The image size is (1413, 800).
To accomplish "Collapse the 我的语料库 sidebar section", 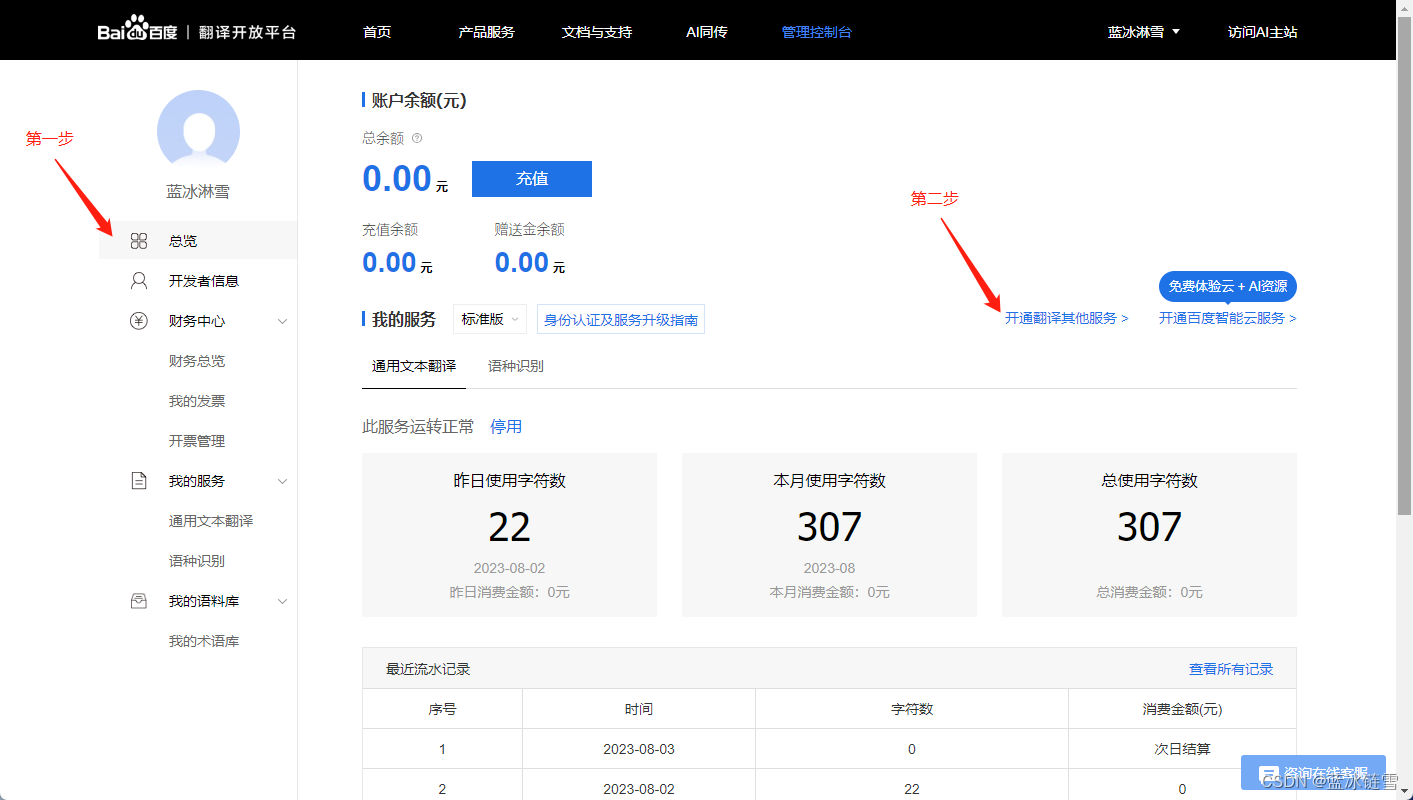I will [x=282, y=601].
